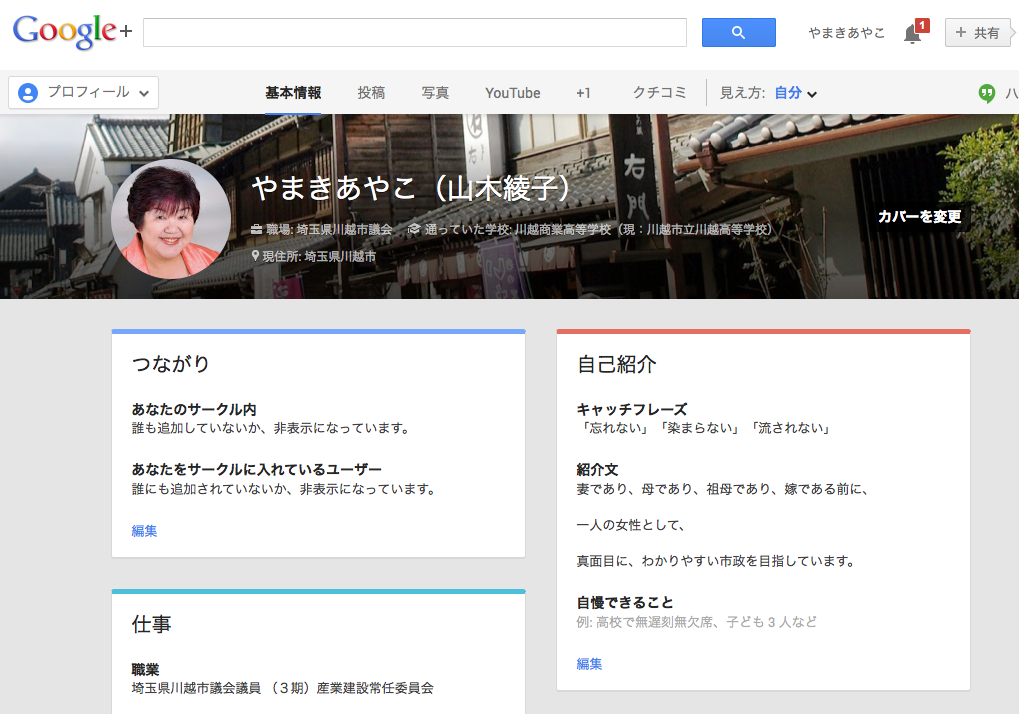Open the +1 tab

pyautogui.click(x=583, y=93)
